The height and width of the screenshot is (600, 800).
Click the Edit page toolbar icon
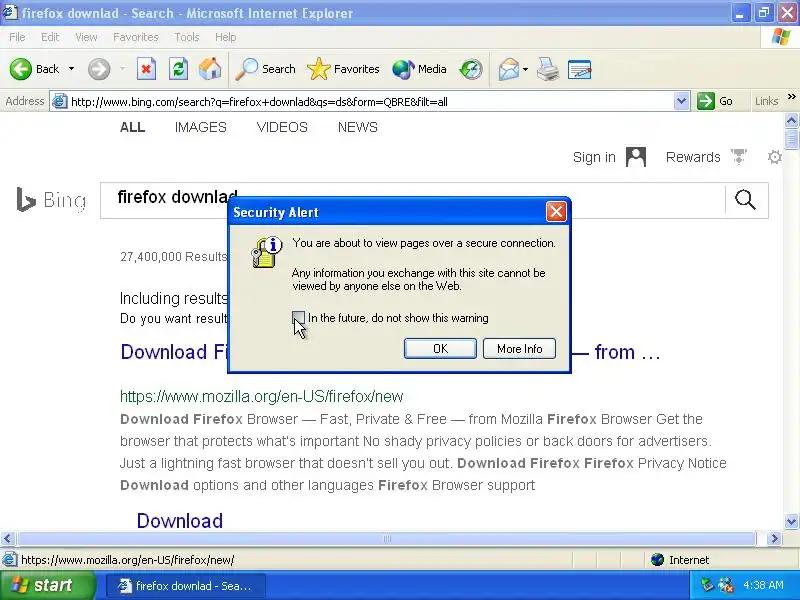[580, 69]
